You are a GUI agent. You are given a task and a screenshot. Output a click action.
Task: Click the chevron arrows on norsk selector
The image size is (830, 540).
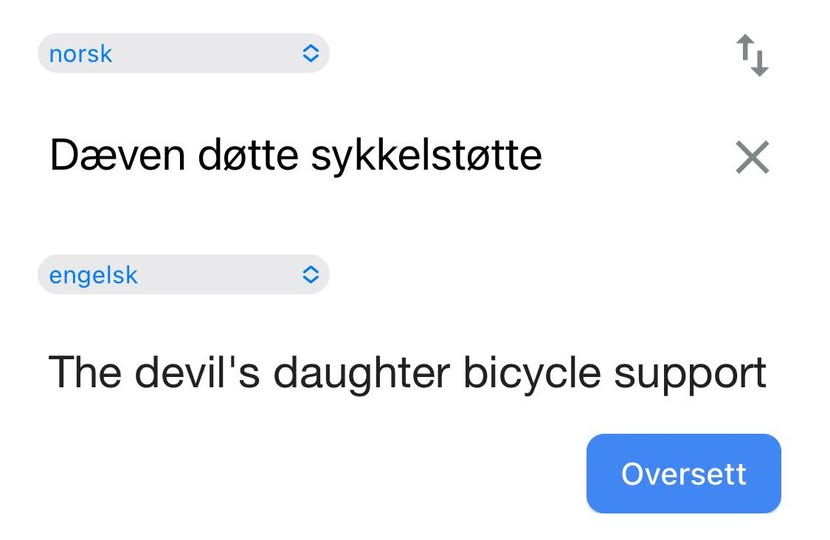tap(310, 54)
